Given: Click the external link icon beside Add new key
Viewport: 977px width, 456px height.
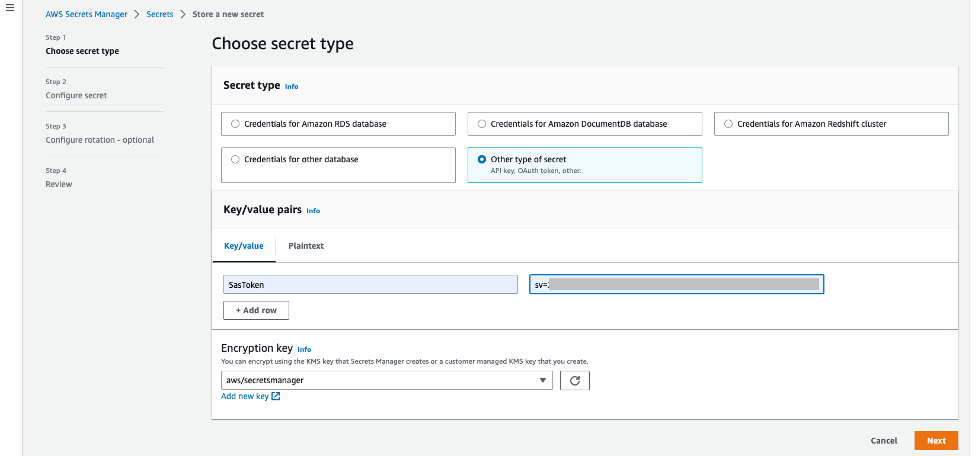Looking at the screenshot, I should click(x=276, y=397).
